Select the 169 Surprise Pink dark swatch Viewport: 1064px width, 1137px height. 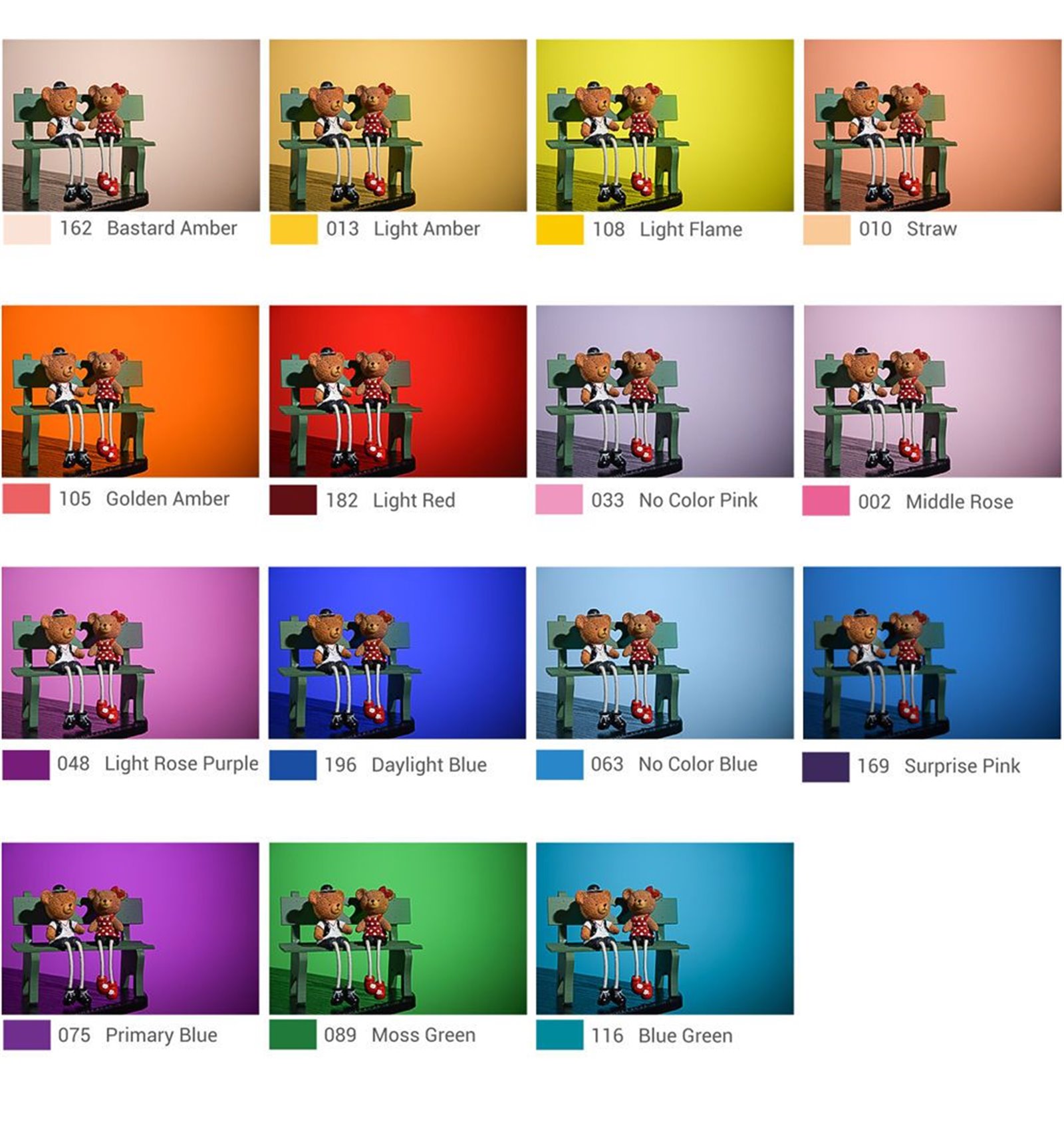point(825,767)
